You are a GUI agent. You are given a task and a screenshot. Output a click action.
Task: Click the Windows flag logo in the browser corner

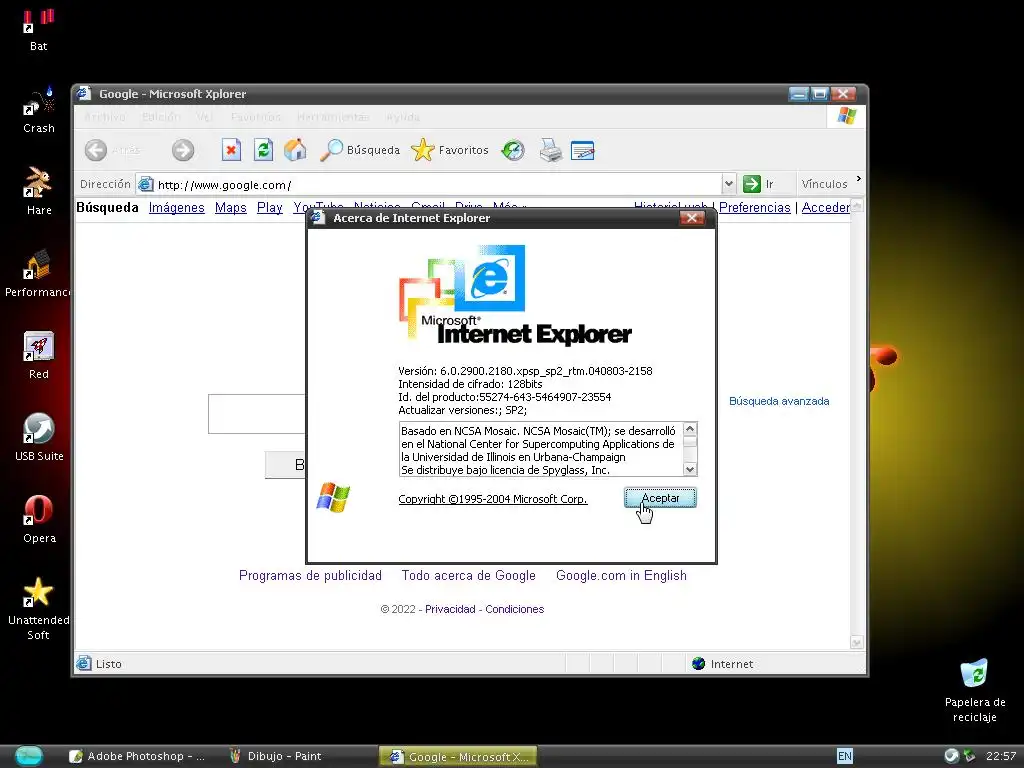(x=846, y=116)
